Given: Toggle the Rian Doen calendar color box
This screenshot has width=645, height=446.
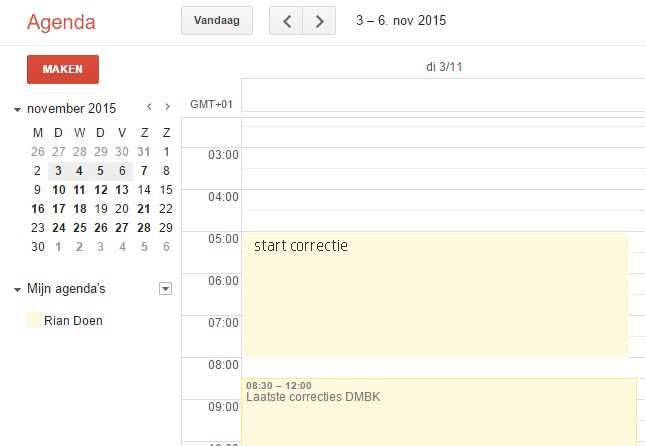Looking at the screenshot, I should [33, 320].
